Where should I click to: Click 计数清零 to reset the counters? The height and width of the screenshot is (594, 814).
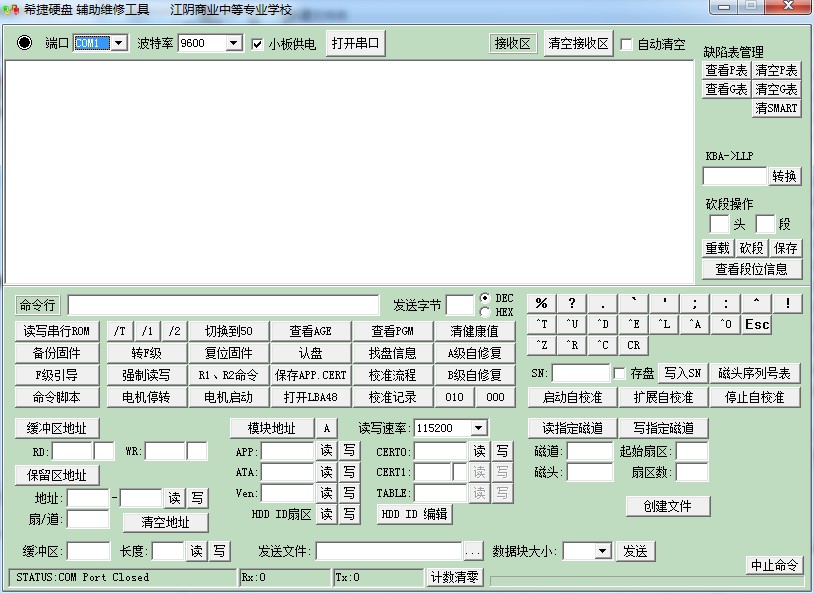tap(455, 577)
